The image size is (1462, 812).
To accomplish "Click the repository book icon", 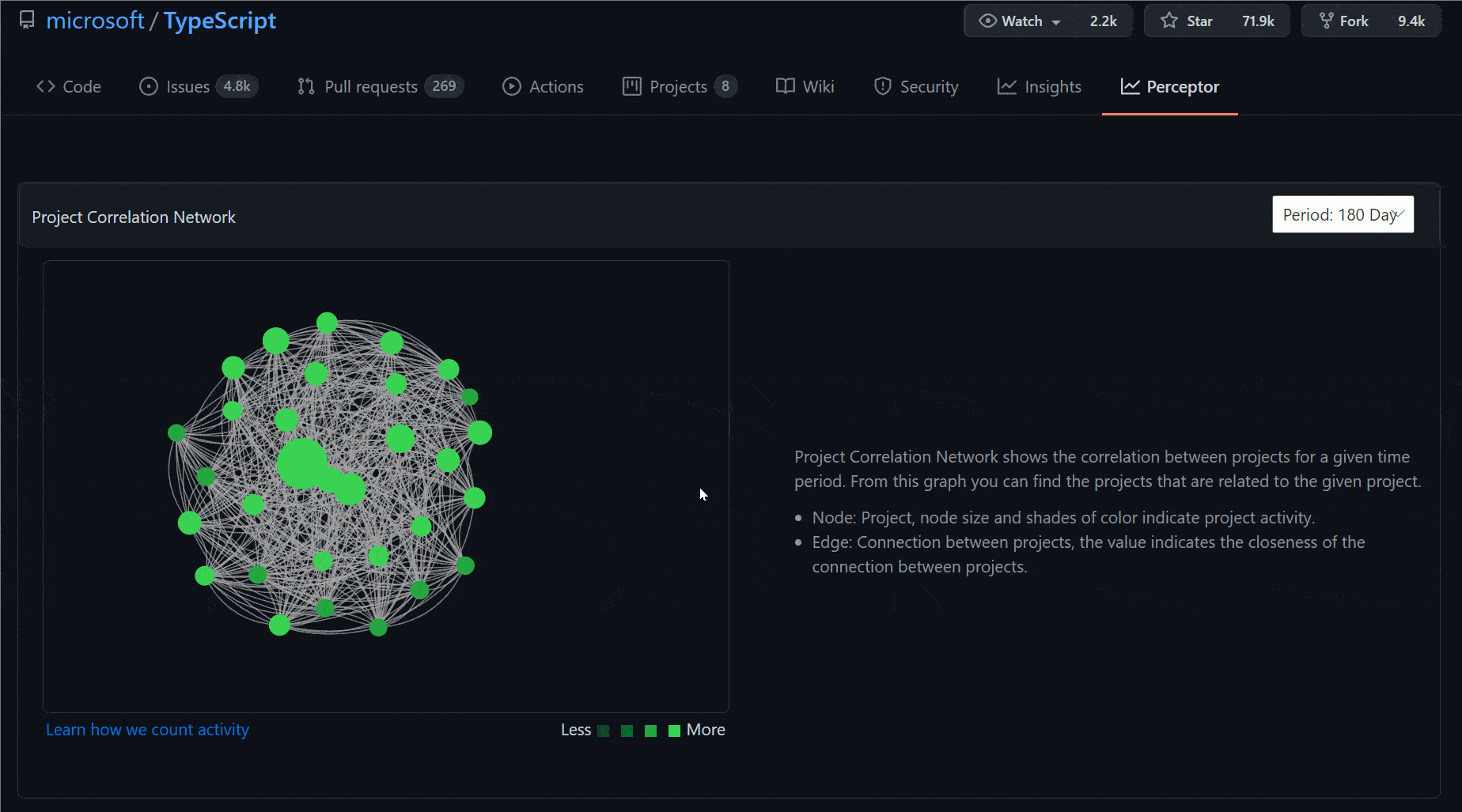I will [x=26, y=19].
